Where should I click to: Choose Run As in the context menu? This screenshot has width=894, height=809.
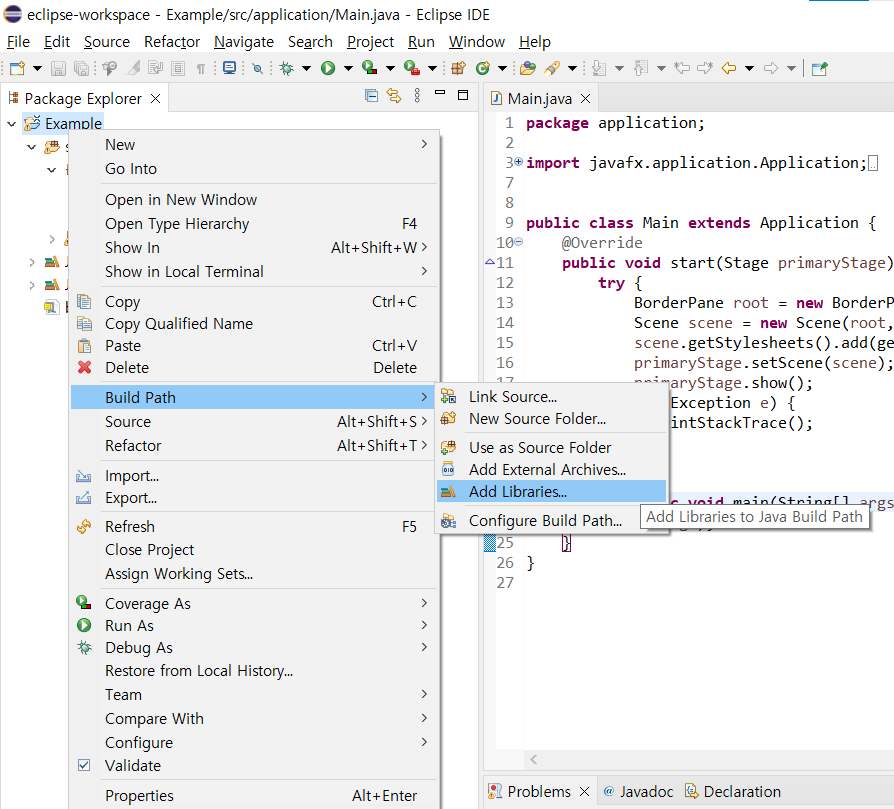pyautogui.click(x=254, y=626)
